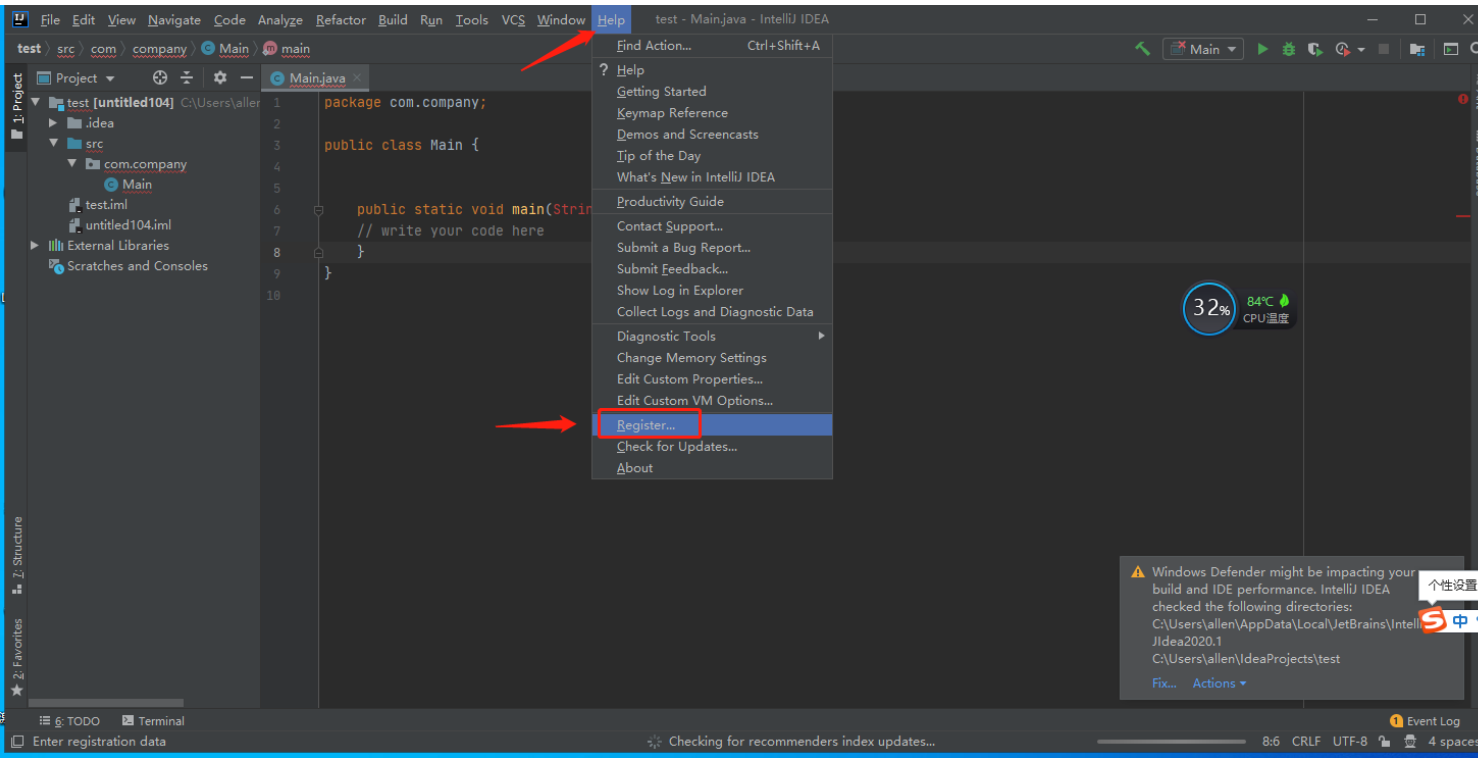Viewport: 1478px width, 758px height.
Task: Collapse the com.company package
Action: [72, 164]
